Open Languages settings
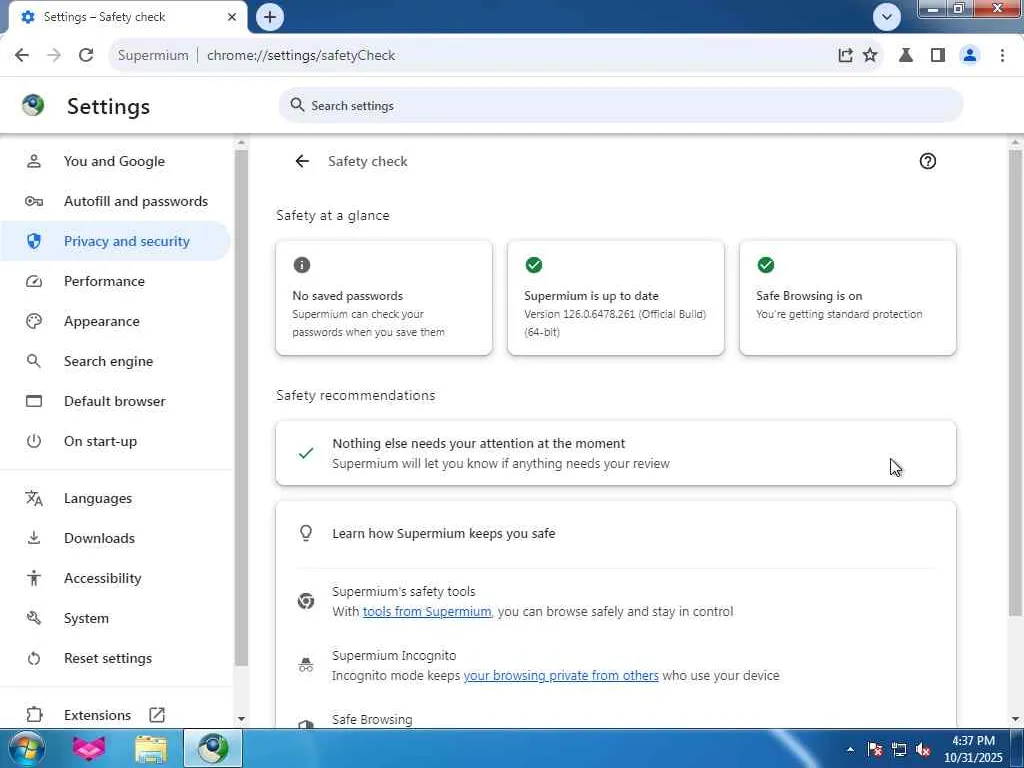1024x768 pixels. 115,498
